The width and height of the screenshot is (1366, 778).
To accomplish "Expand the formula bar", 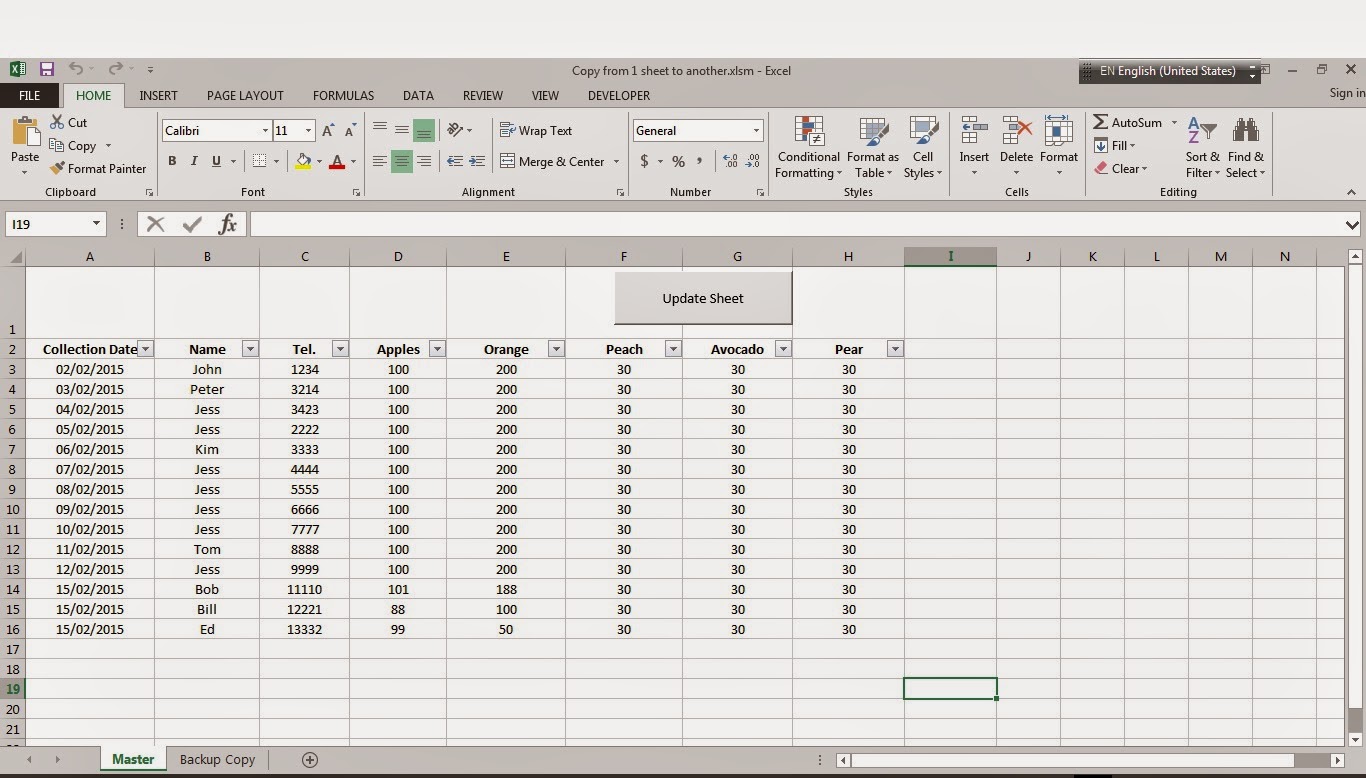I will [1352, 225].
